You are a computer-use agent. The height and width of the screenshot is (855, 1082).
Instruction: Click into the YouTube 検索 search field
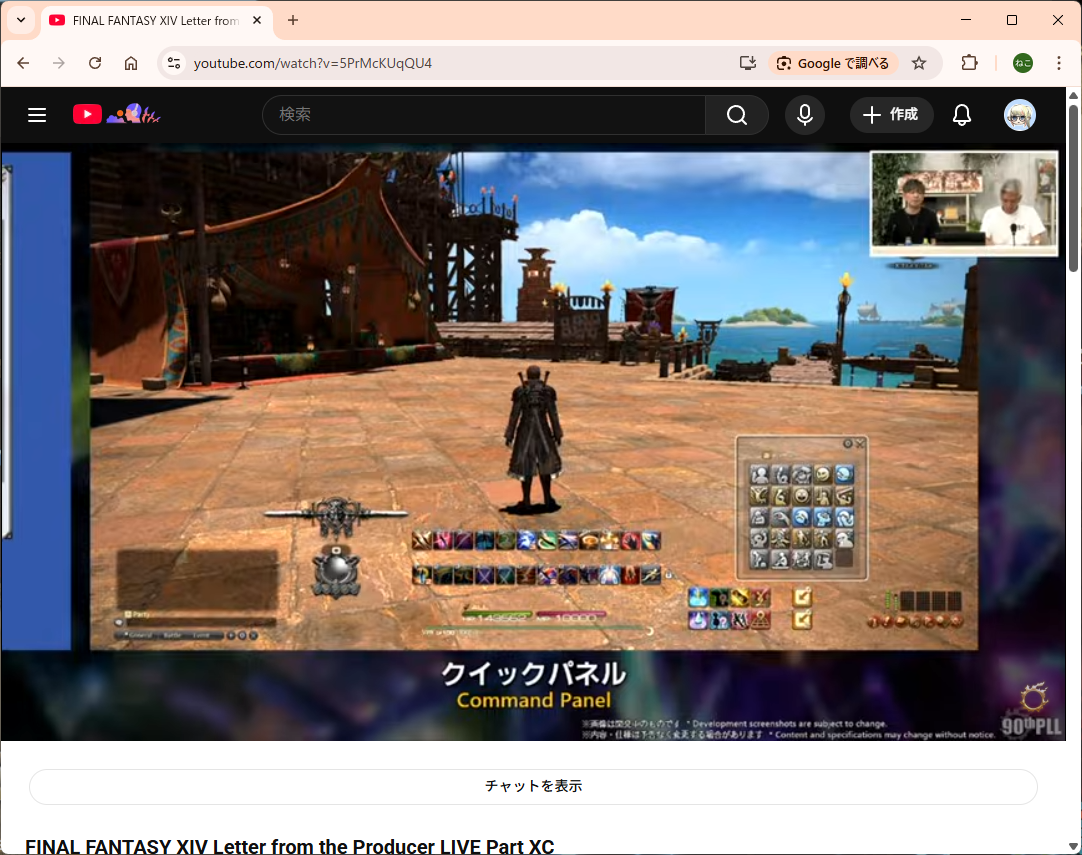click(485, 115)
